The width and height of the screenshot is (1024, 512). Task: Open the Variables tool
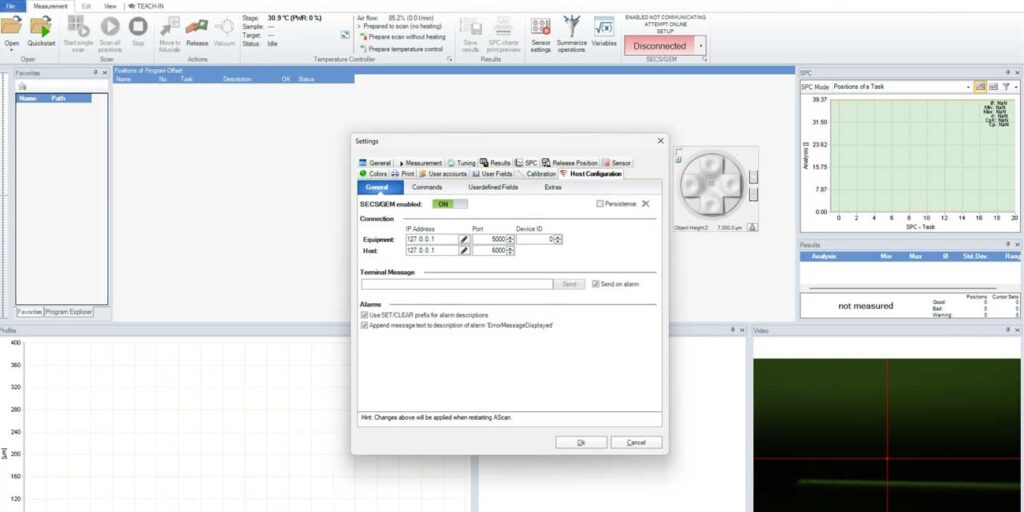pos(604,27)
